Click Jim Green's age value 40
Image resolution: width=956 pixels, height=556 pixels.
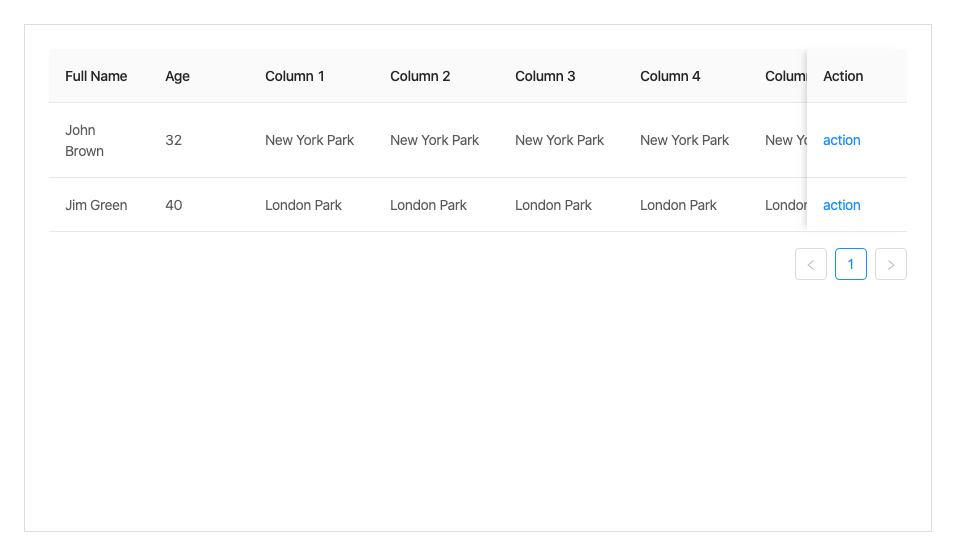tap(174, 205)
